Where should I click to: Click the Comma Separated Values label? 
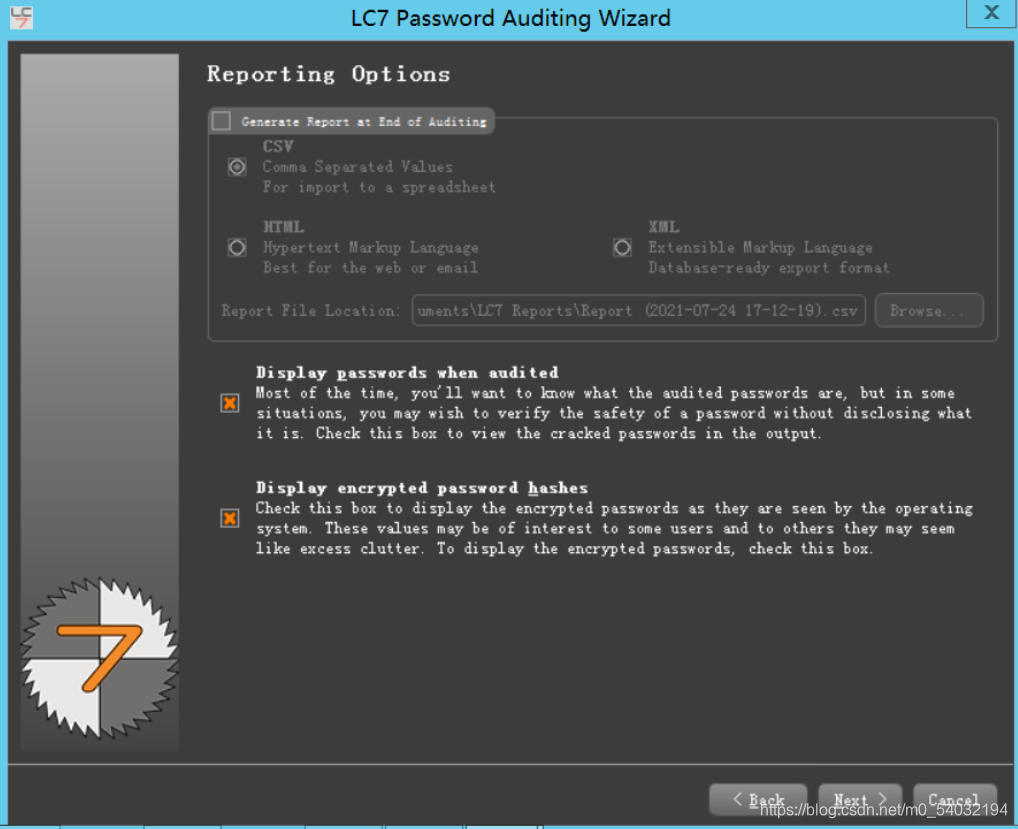pos(358,167)
